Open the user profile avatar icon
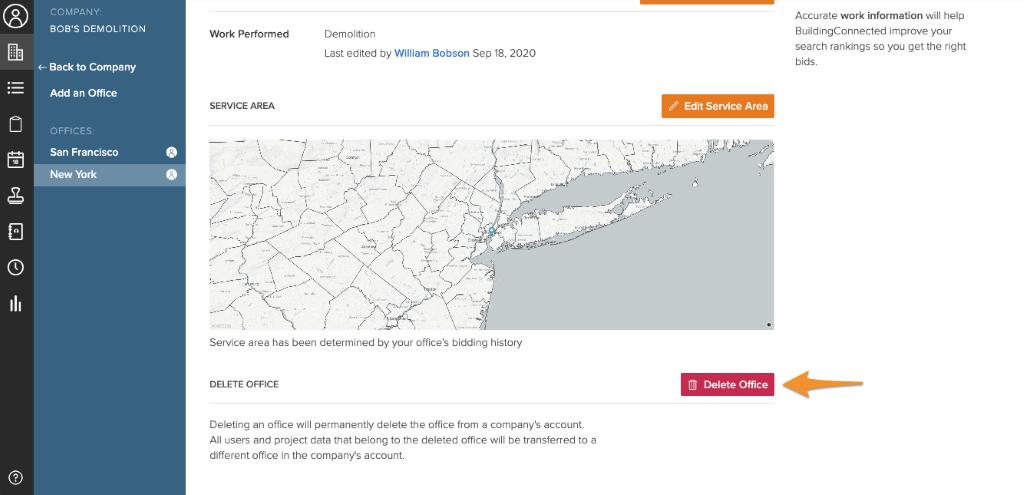The width and height of the screenshot is (1024, 495). pos(16,16)
